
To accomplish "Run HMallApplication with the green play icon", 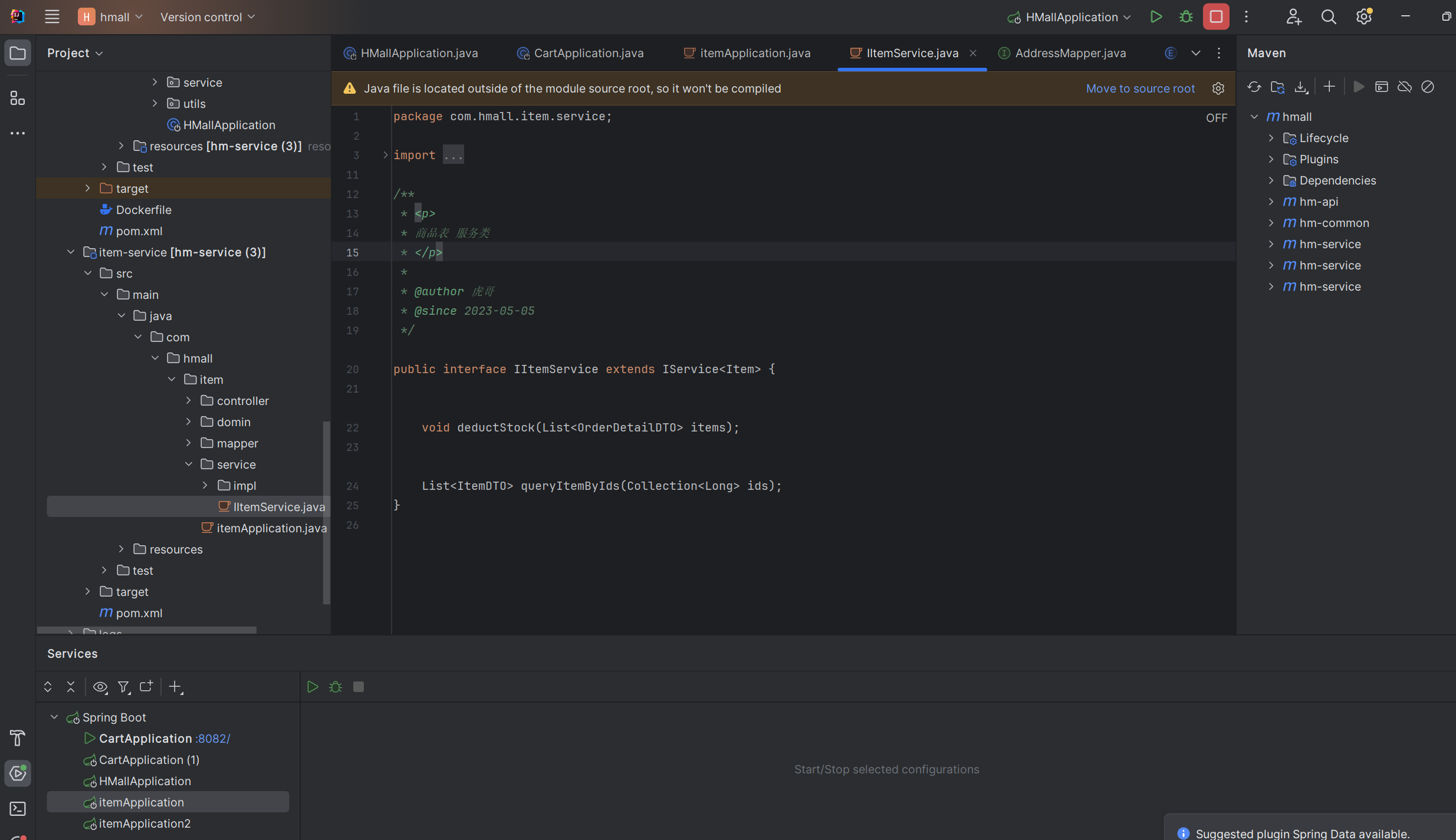I will [1156, 17].
